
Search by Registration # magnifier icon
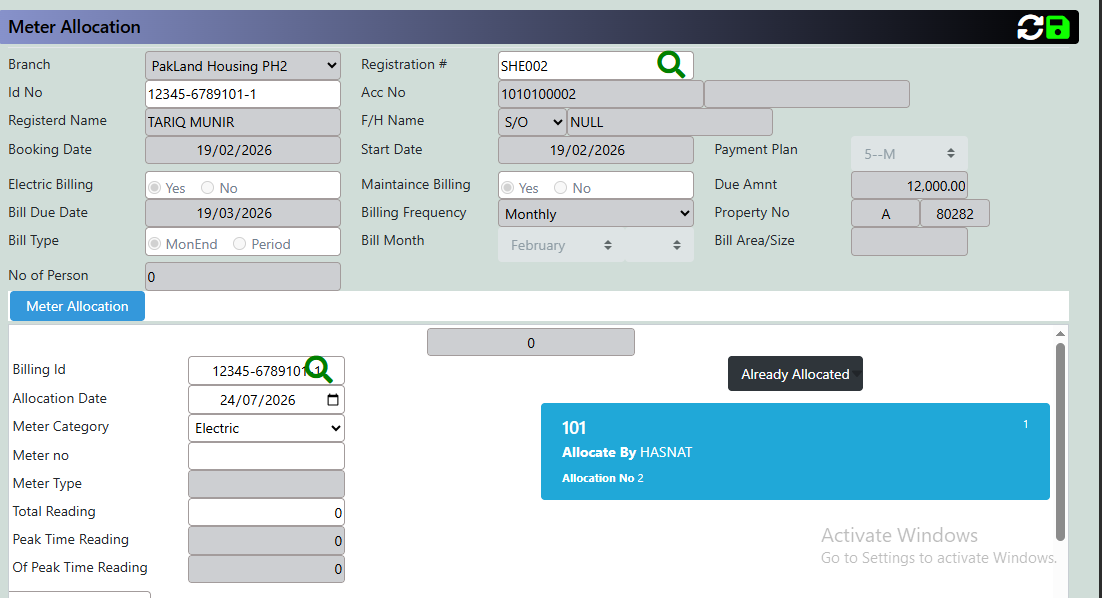coord(670,65)
